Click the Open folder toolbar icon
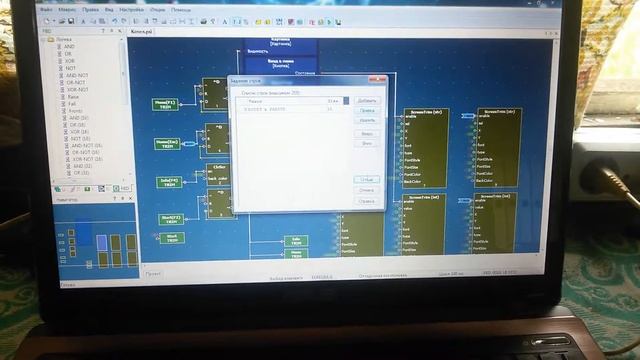The height and width of the screenshot is (360, 640). [62, 21]
